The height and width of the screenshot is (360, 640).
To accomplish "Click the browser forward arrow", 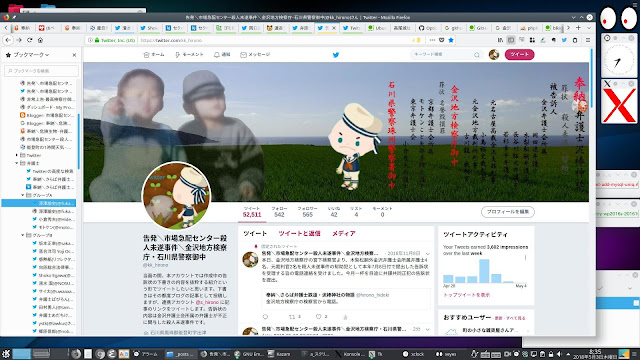I will coord(19,40).
